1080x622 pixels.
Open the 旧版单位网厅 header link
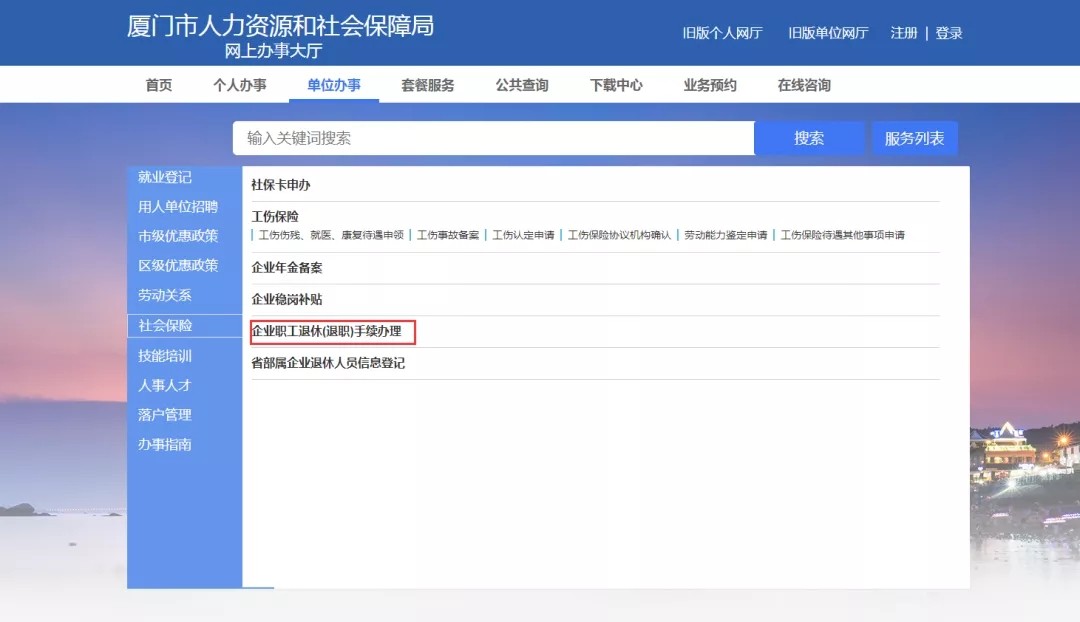point(828,33)
